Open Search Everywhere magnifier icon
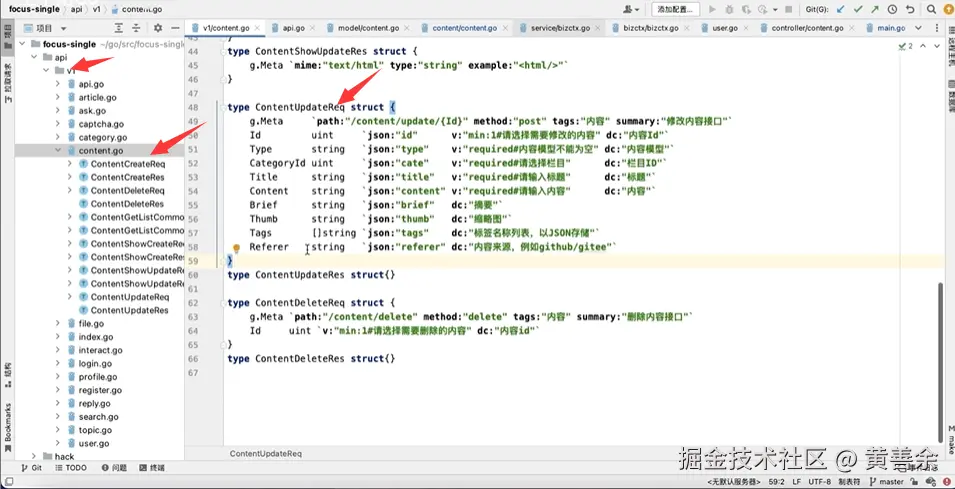 [931, 10]
